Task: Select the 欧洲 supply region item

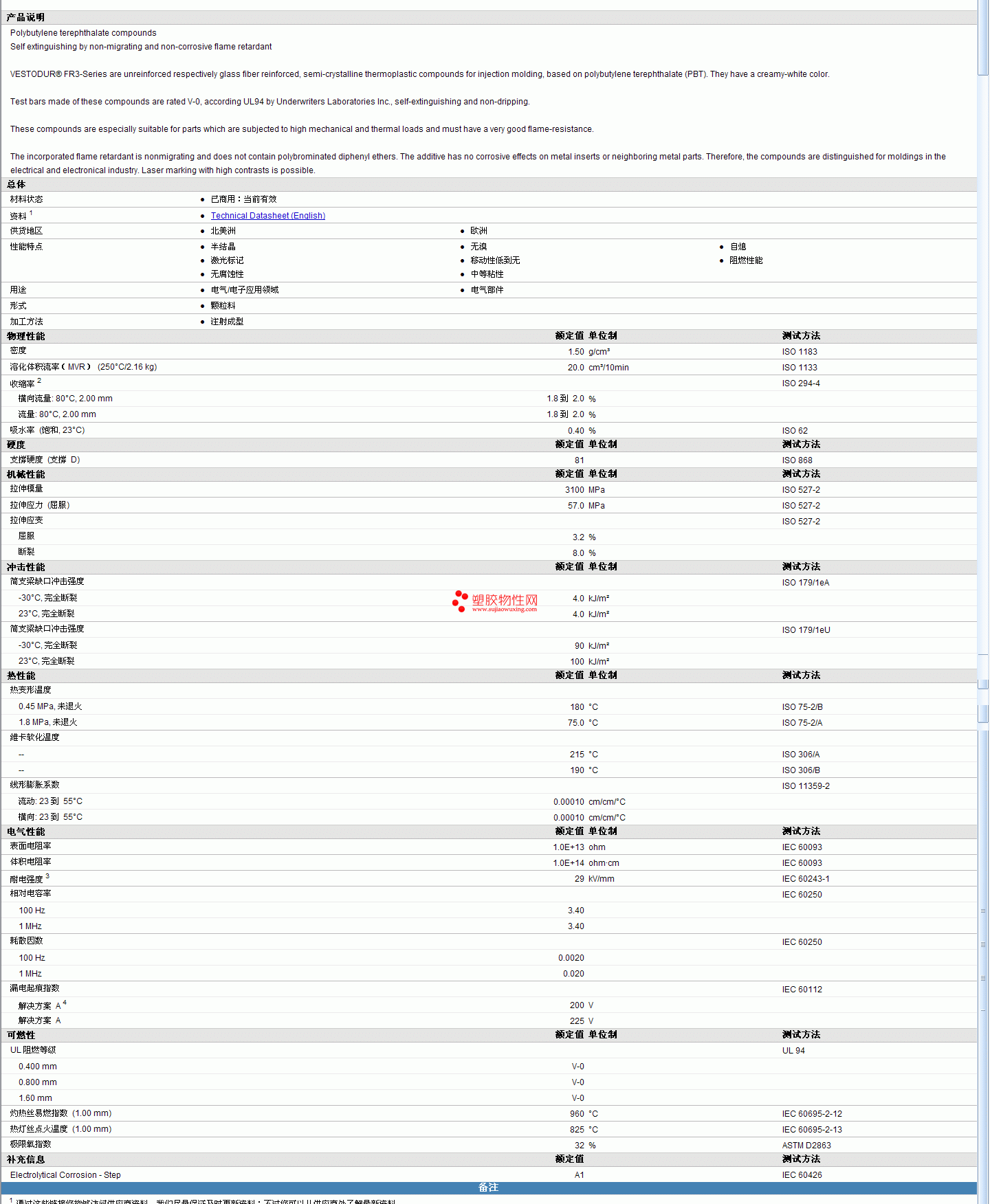Action: point(478,231)
